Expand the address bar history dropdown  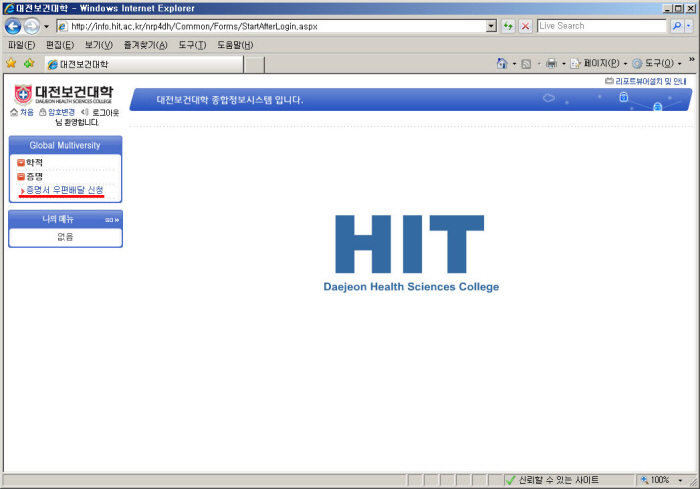(x=491, y=26)
